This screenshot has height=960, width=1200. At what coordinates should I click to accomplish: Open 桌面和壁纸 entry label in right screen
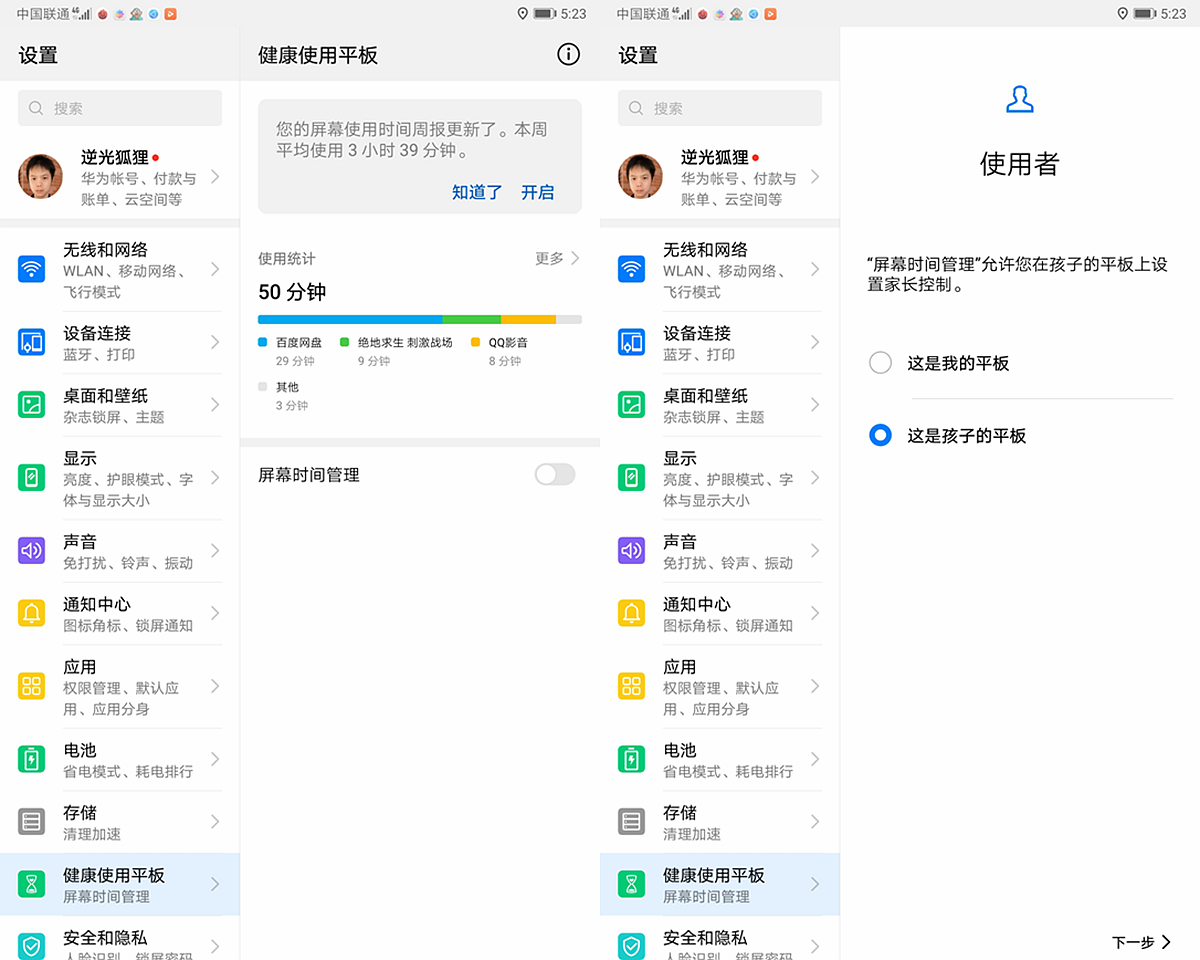[x=705, y=396]
